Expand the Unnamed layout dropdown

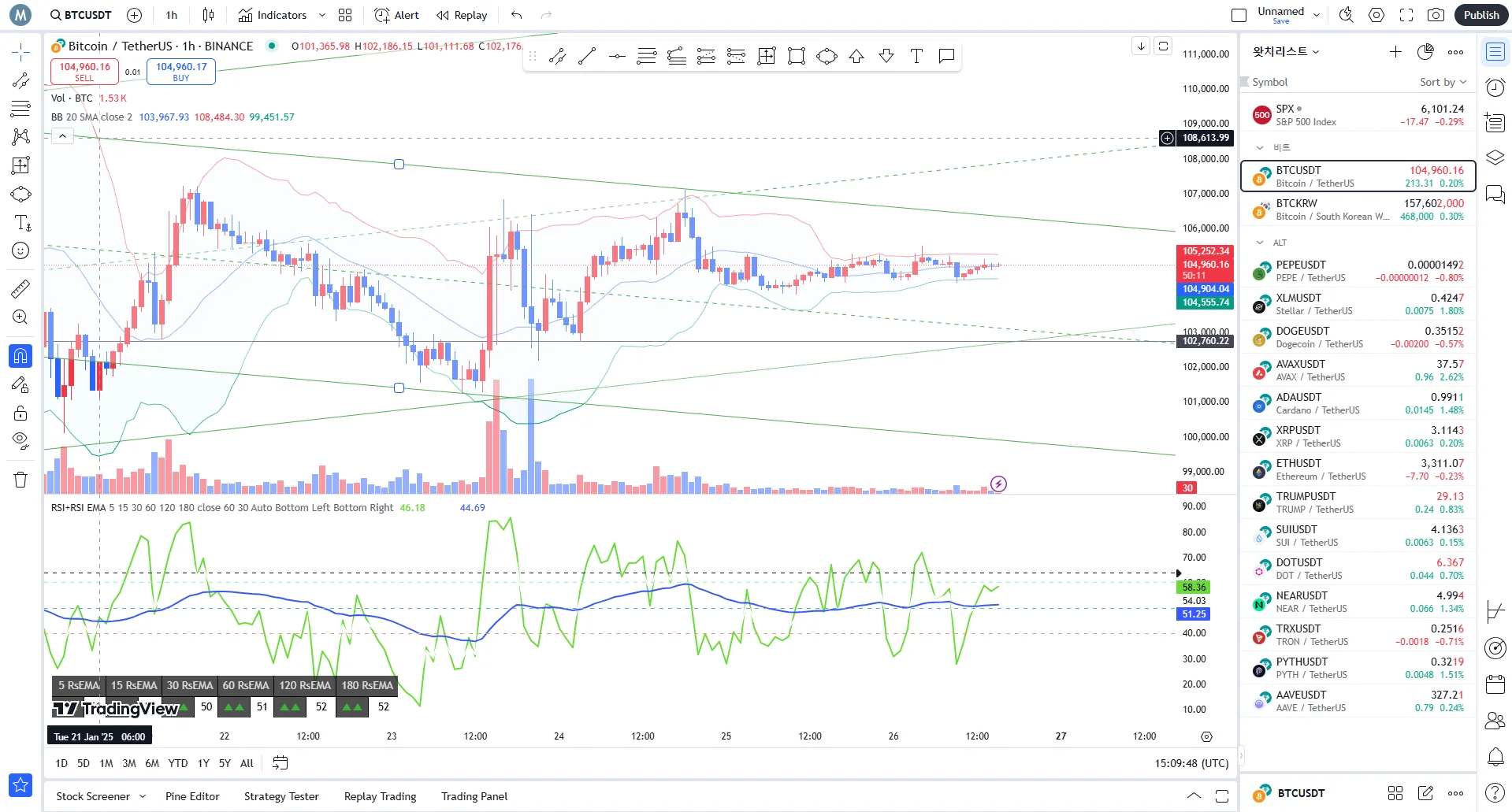click(x=1317, y=15)
